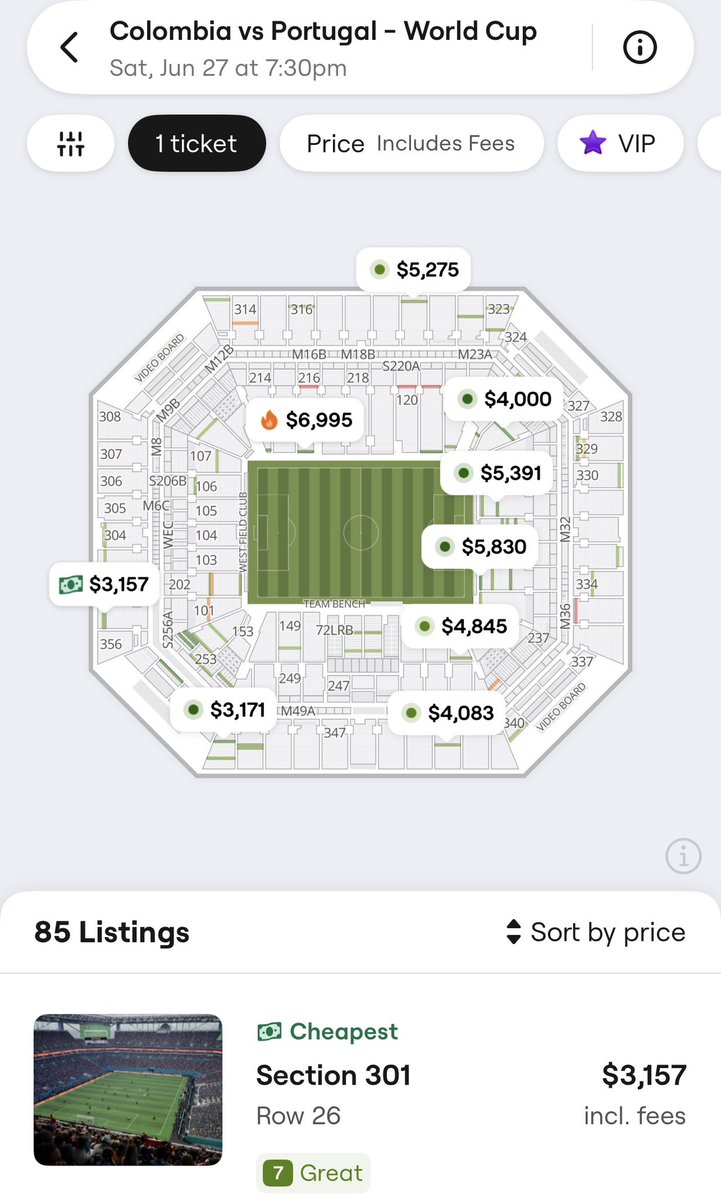This screenshot has height=1200, width=721.
Task: View the Section 301 seat view thumbnail
Action: (128, 1090)
